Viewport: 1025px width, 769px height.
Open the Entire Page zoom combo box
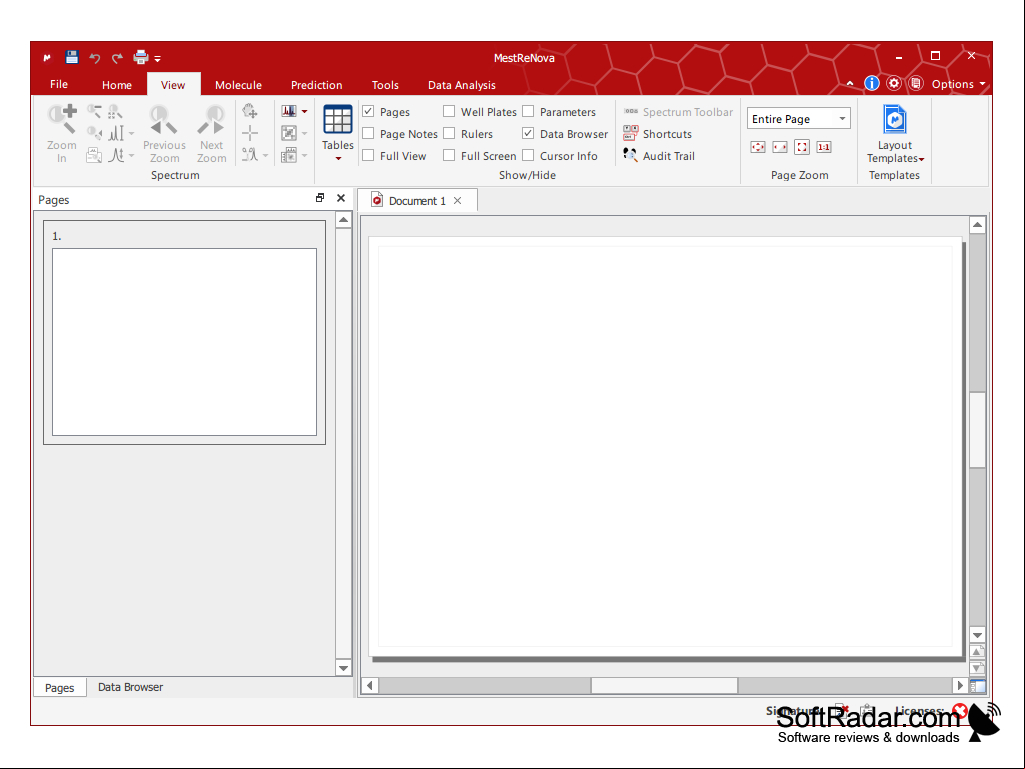(x=798, y=118)
